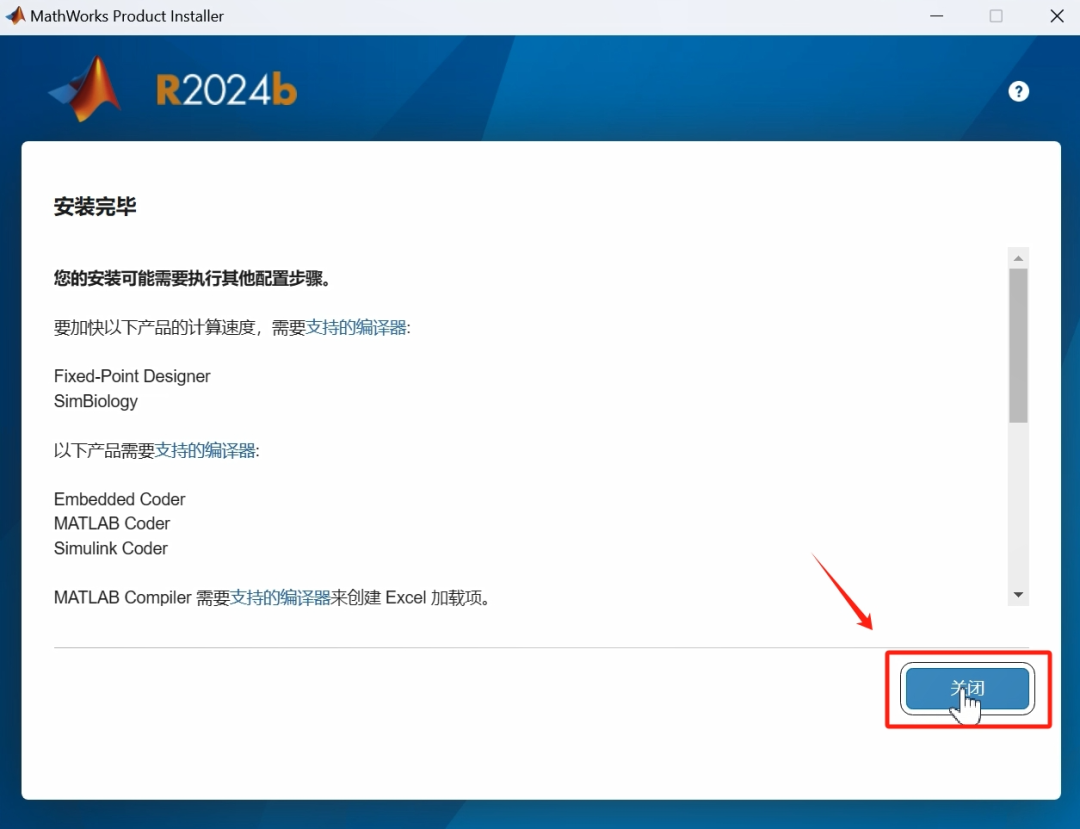The width and height of the screenshot is (1080, 829).
Task: Click the 安装完毕 heading
Action: 95,207
